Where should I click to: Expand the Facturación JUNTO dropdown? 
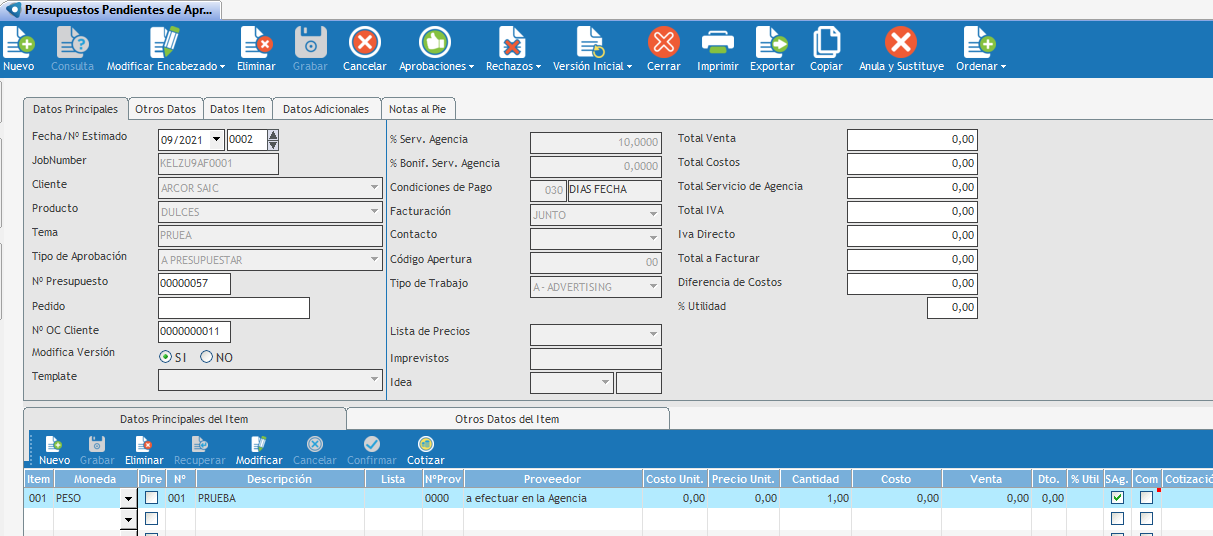654,215
